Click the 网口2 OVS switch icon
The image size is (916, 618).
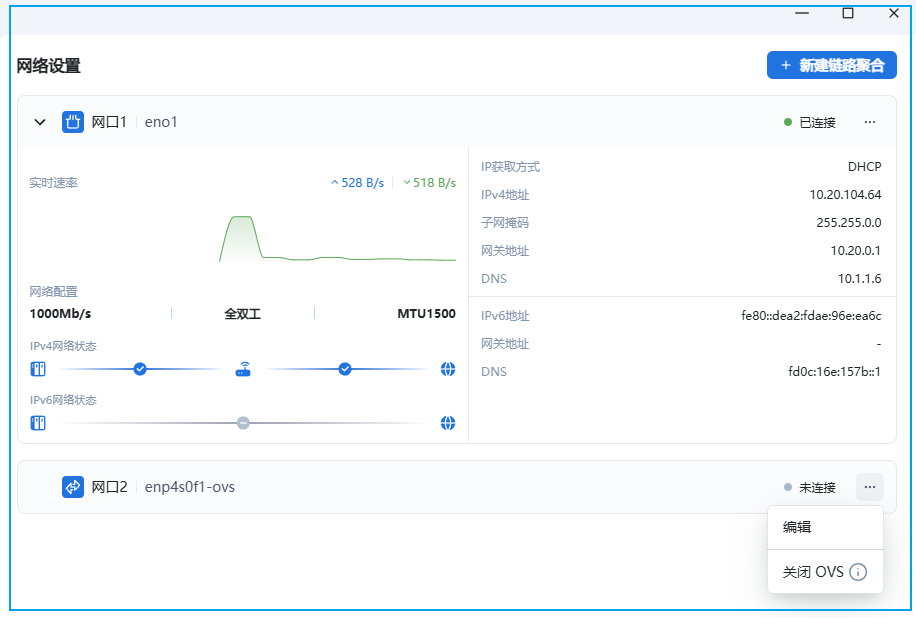pyautogui.click(x=73, y=487)
